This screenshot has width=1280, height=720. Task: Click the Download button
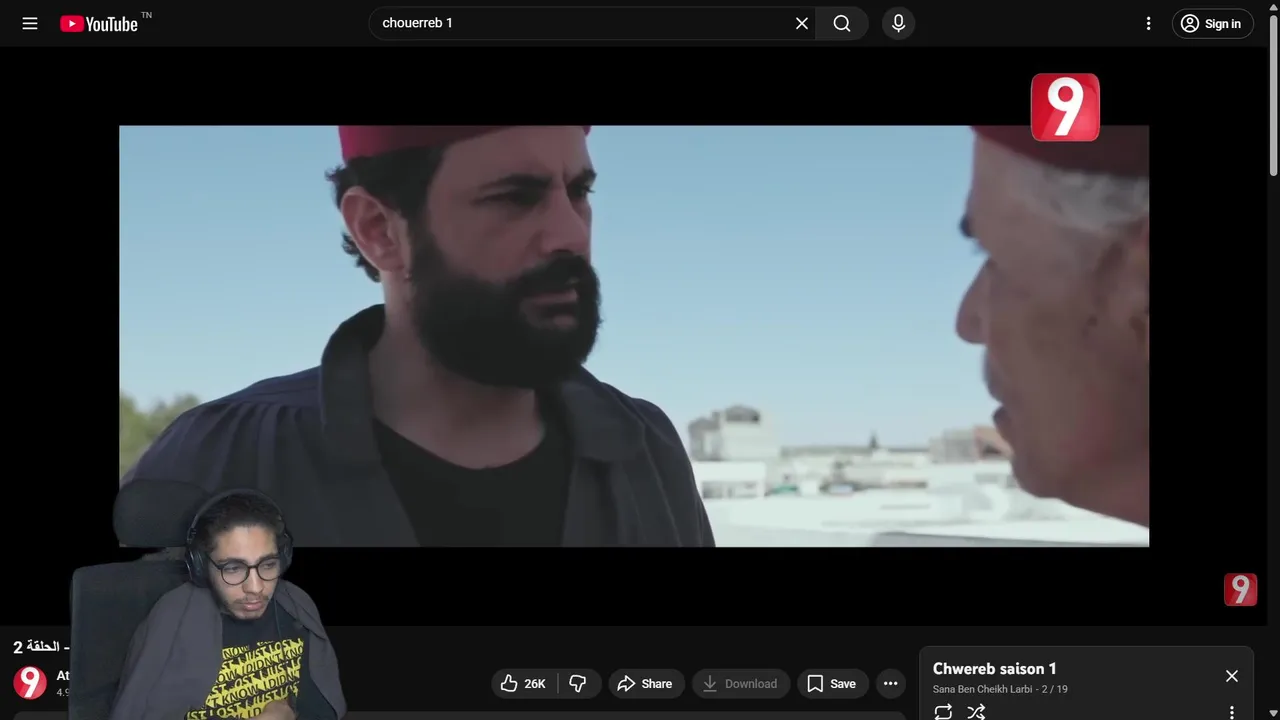coord(741,683)
